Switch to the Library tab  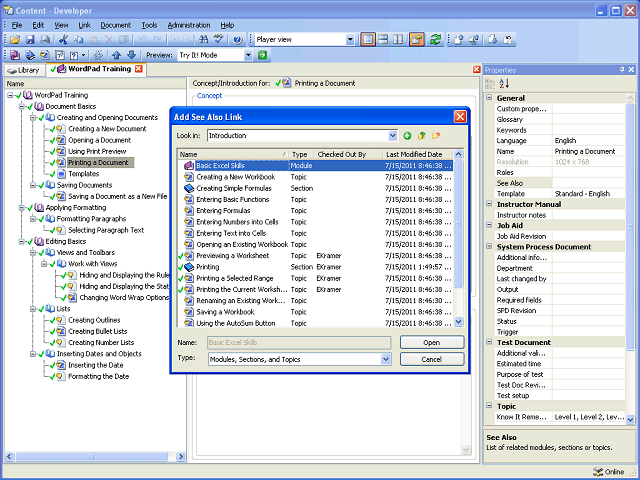pos(23,70)
